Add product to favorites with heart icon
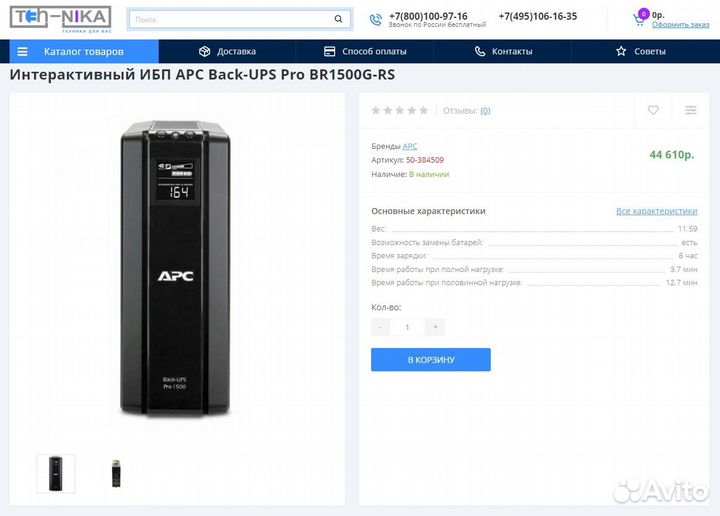Viewport: 720px width, 516px height. (x=653, y=110)
